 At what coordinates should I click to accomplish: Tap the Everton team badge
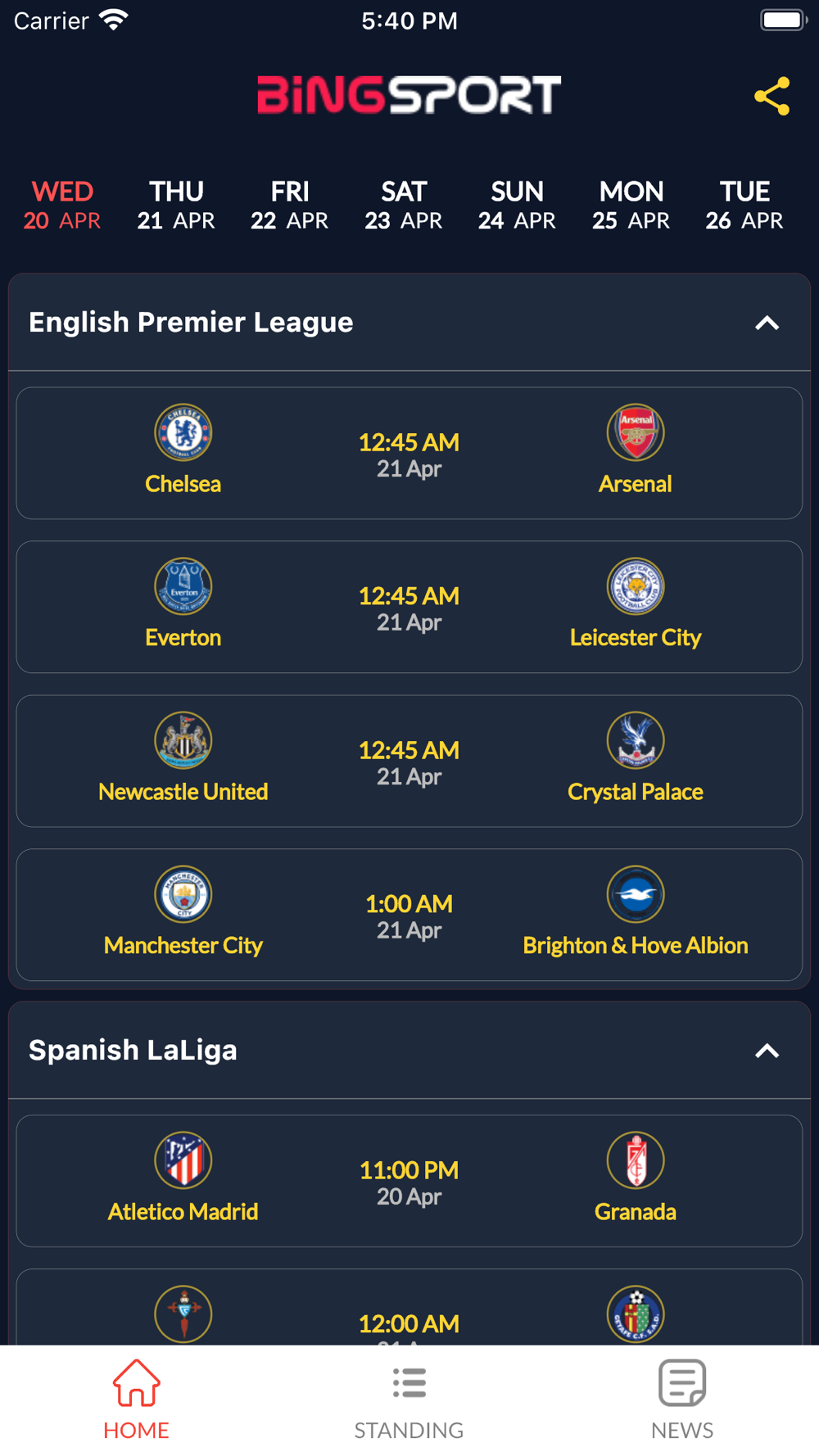[x=183, y=586]
